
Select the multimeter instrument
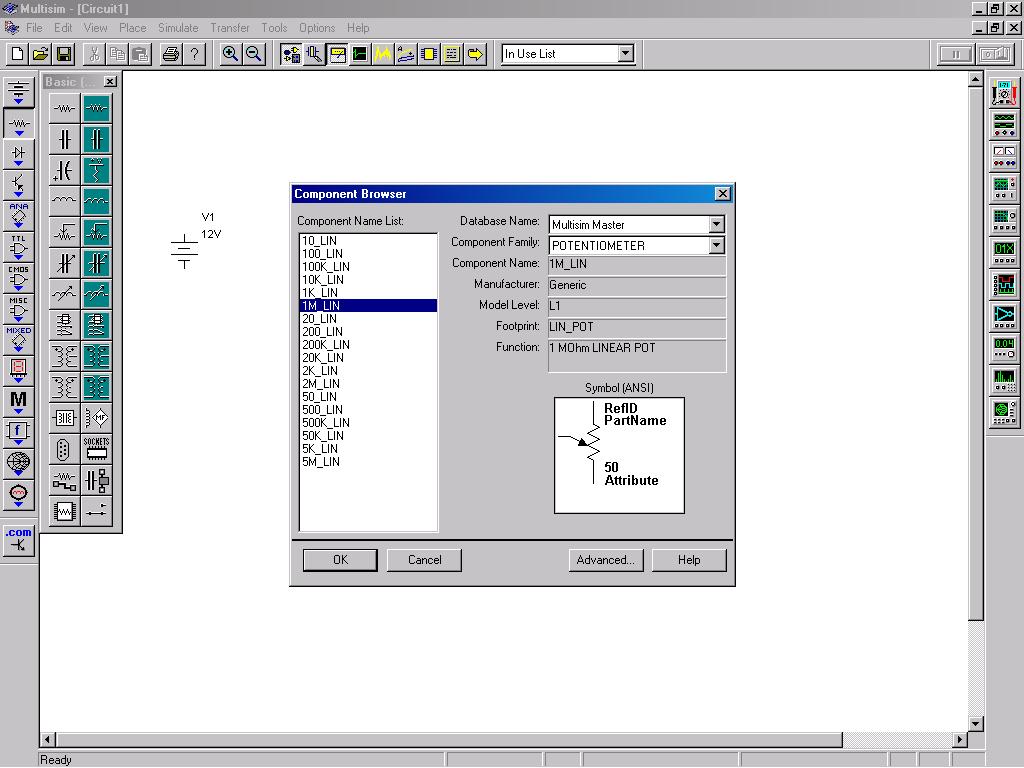(x=1004, y=93)
